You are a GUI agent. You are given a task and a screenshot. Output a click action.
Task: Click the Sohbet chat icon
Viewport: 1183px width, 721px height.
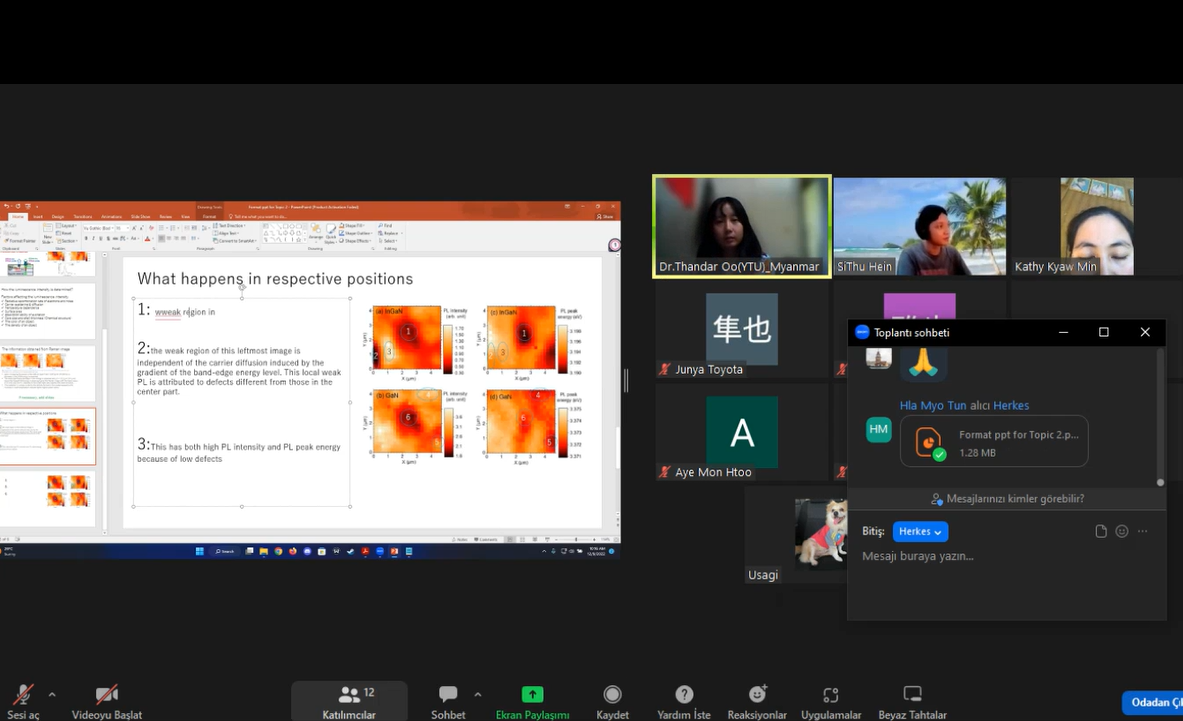(x=448, y=695)
